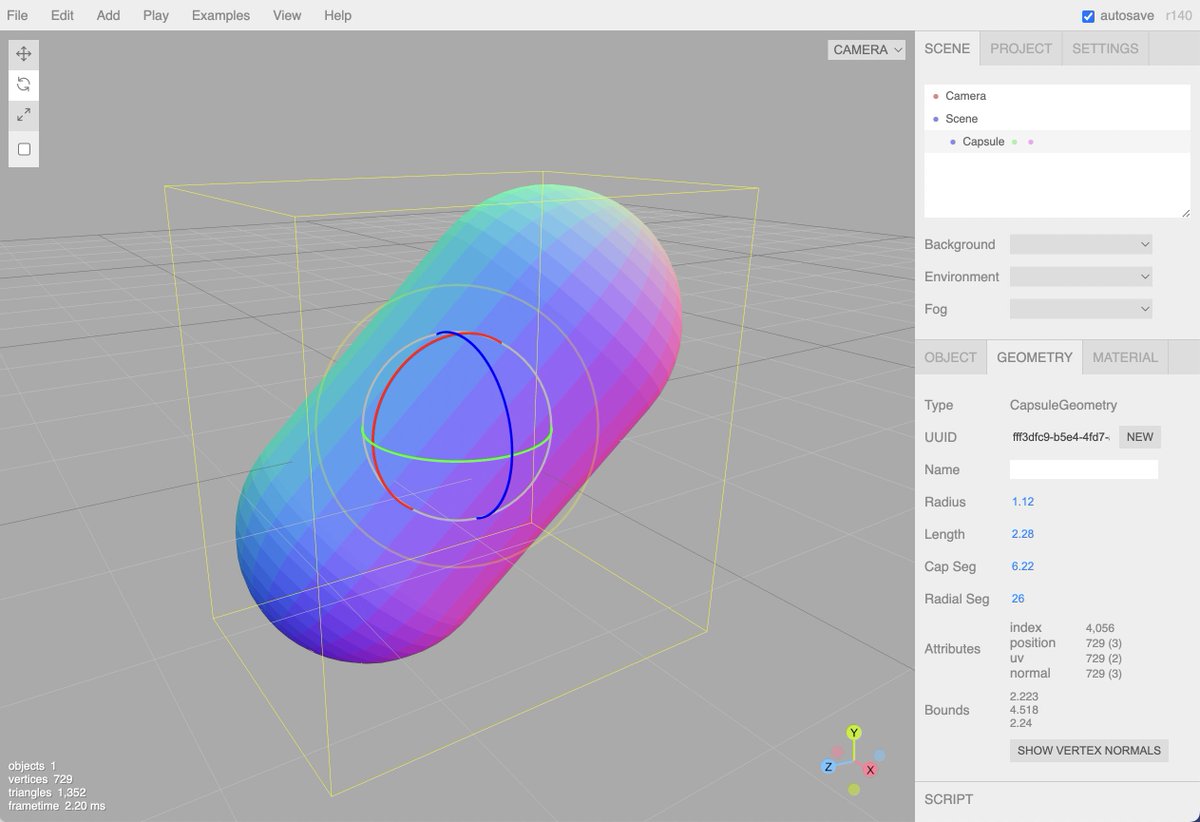Switch to the OBJECT tab
1200x822 pixels.
[950, 357]
